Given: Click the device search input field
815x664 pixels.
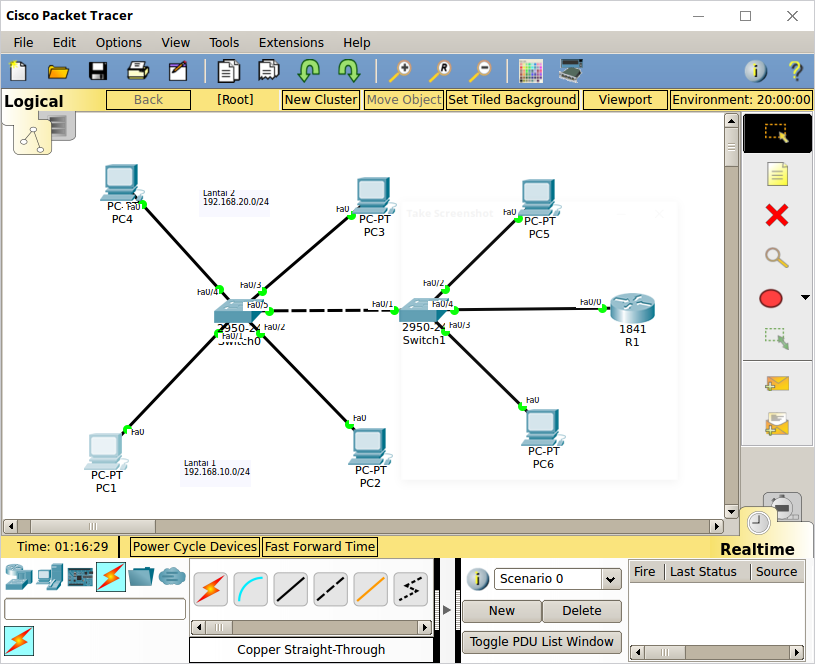Looking at the screenshot, I should [94, 608].
